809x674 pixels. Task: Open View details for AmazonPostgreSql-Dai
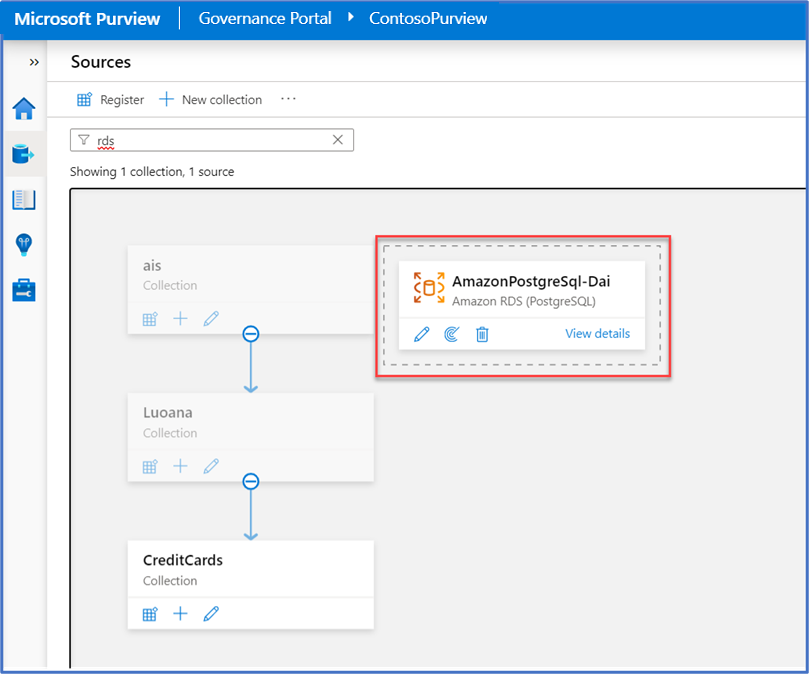pyautogui.click(x=597, y=334)
